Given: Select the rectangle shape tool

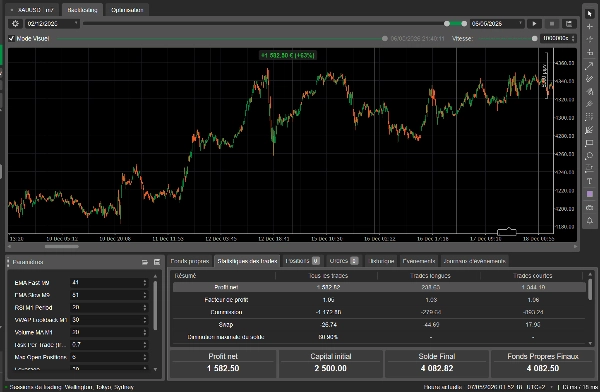Looking at the screenshot, I should 589,143.
